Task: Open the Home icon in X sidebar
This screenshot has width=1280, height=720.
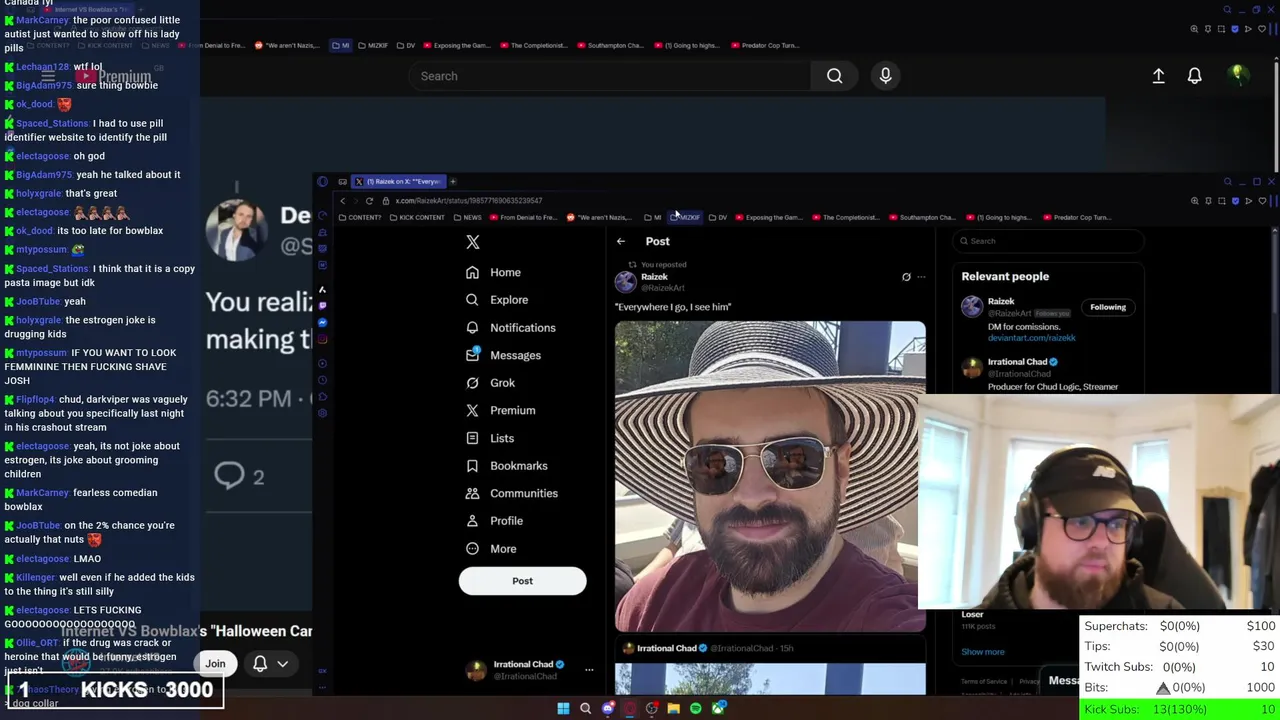Action: [x=472, y=272]
